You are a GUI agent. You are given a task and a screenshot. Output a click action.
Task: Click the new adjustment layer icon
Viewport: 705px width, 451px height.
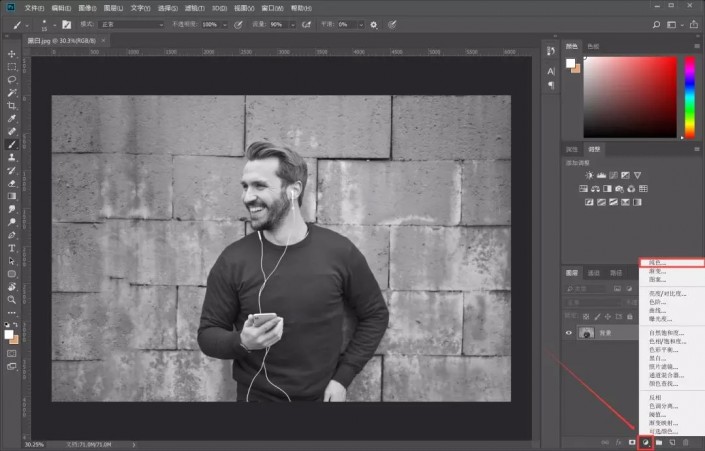[x=646, y=441]
